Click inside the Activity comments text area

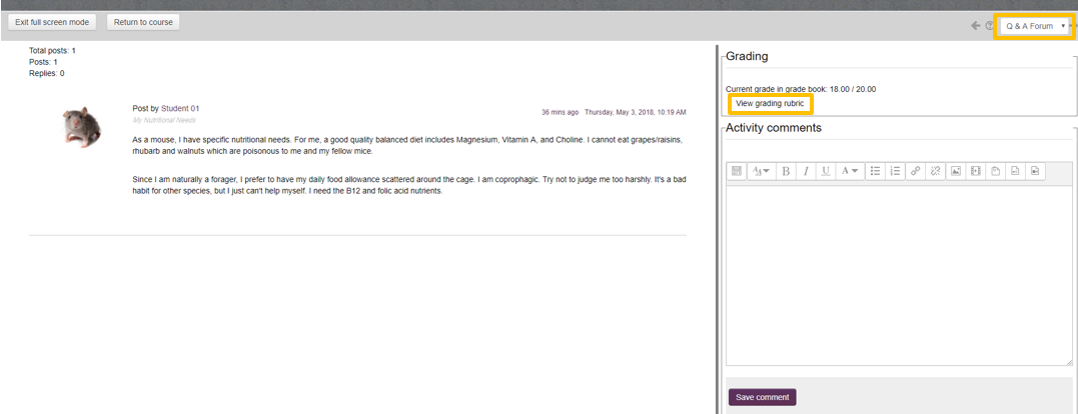click(898, 275)
